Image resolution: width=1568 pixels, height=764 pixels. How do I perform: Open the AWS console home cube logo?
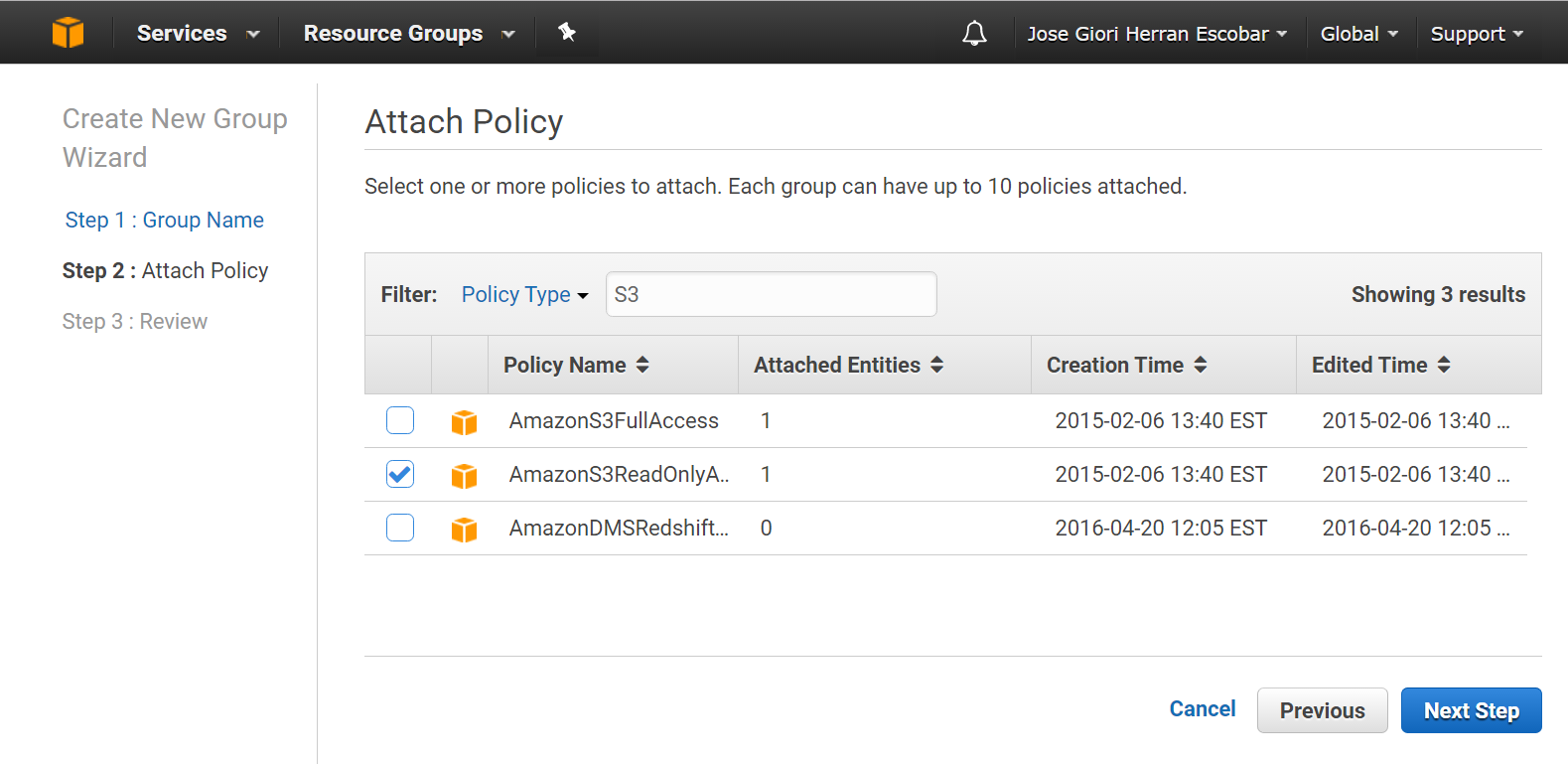[69, 33]
